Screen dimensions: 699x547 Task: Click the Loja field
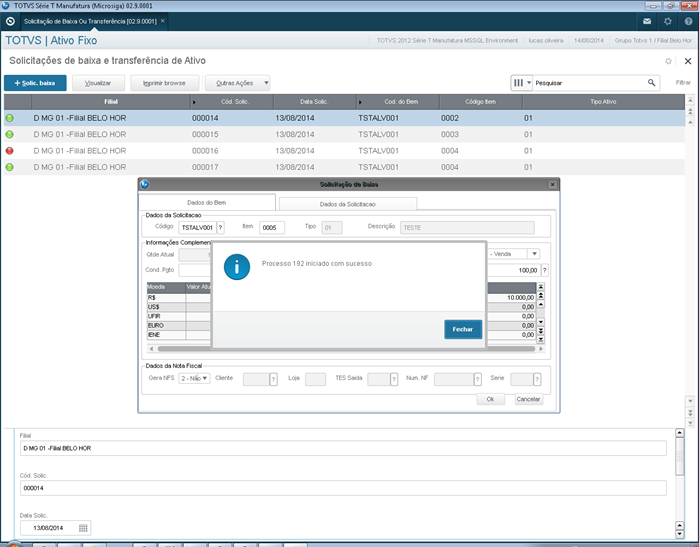tap(315, 379)
